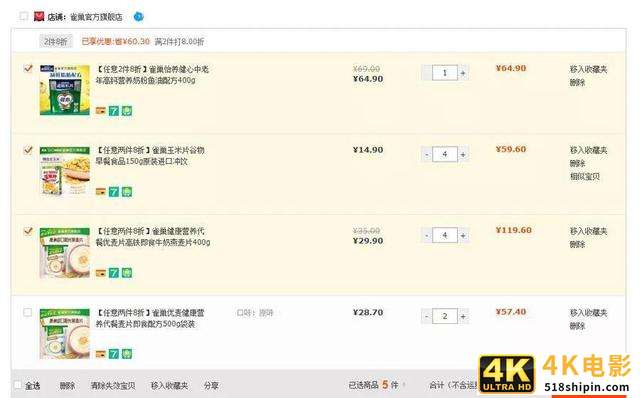Open ¥29.90 oatmeal product thumbnail

(64, 252)
